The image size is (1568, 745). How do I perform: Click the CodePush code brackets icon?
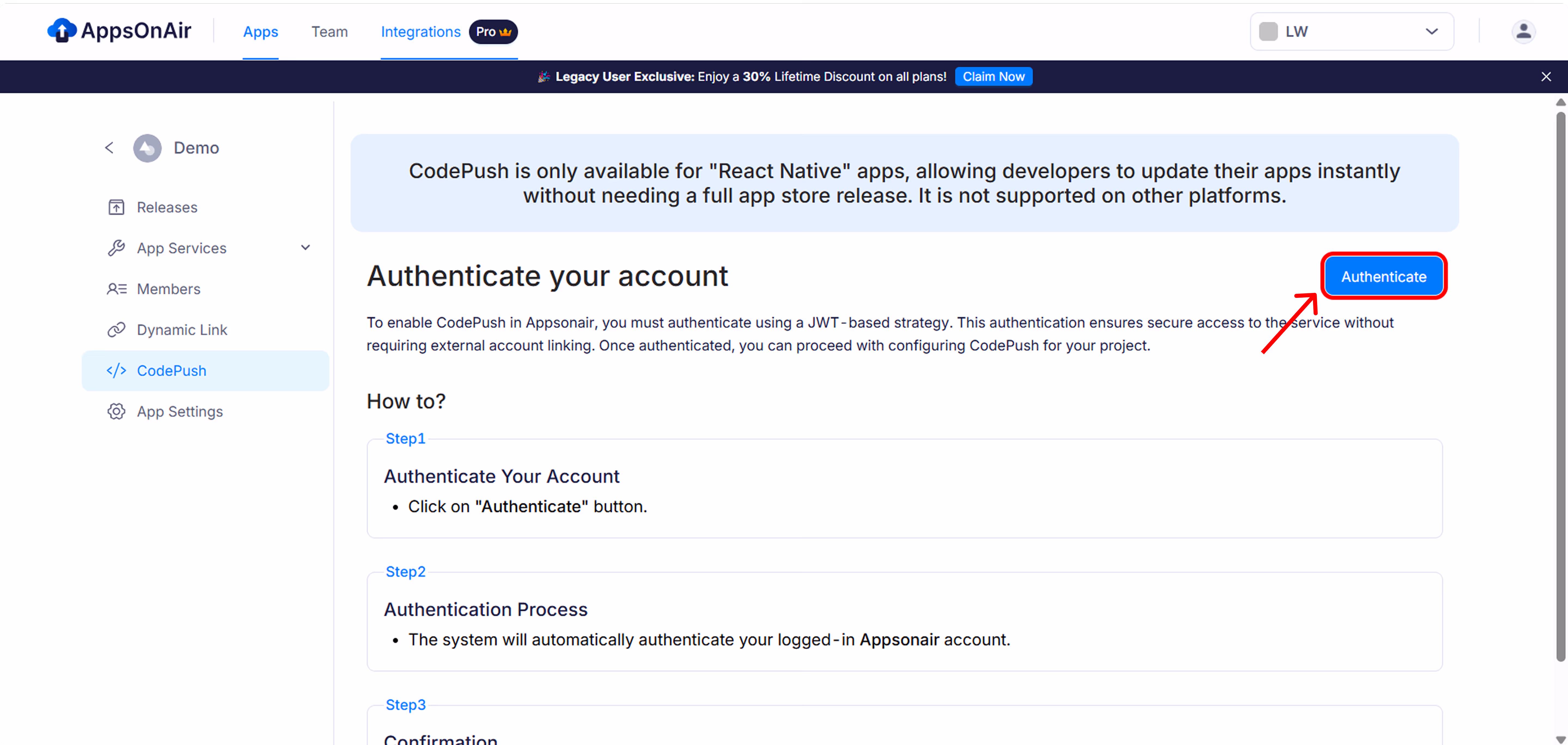pyautogui.click(x=116, y=371)
